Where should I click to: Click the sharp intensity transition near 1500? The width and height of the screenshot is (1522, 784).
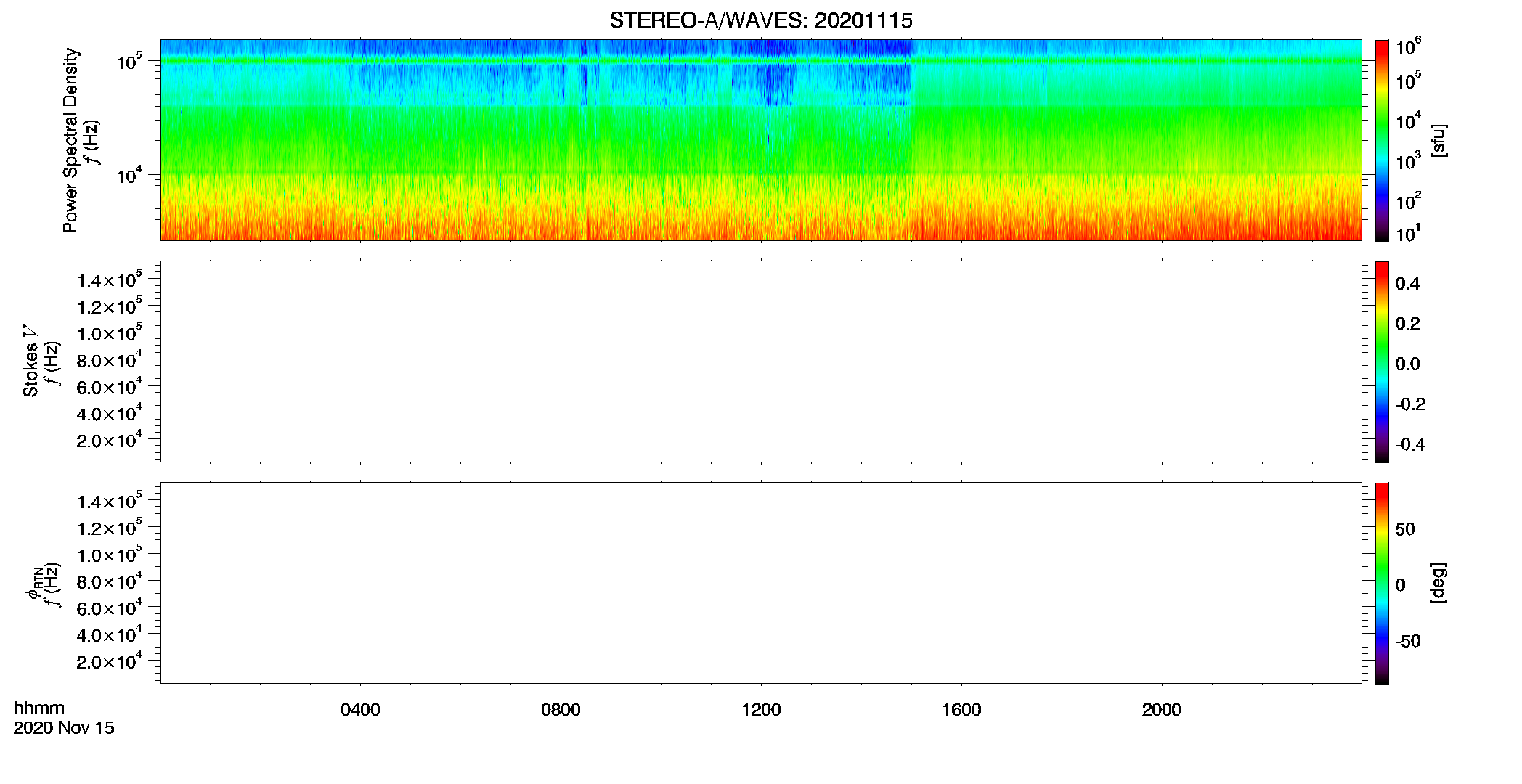[911, 140]
